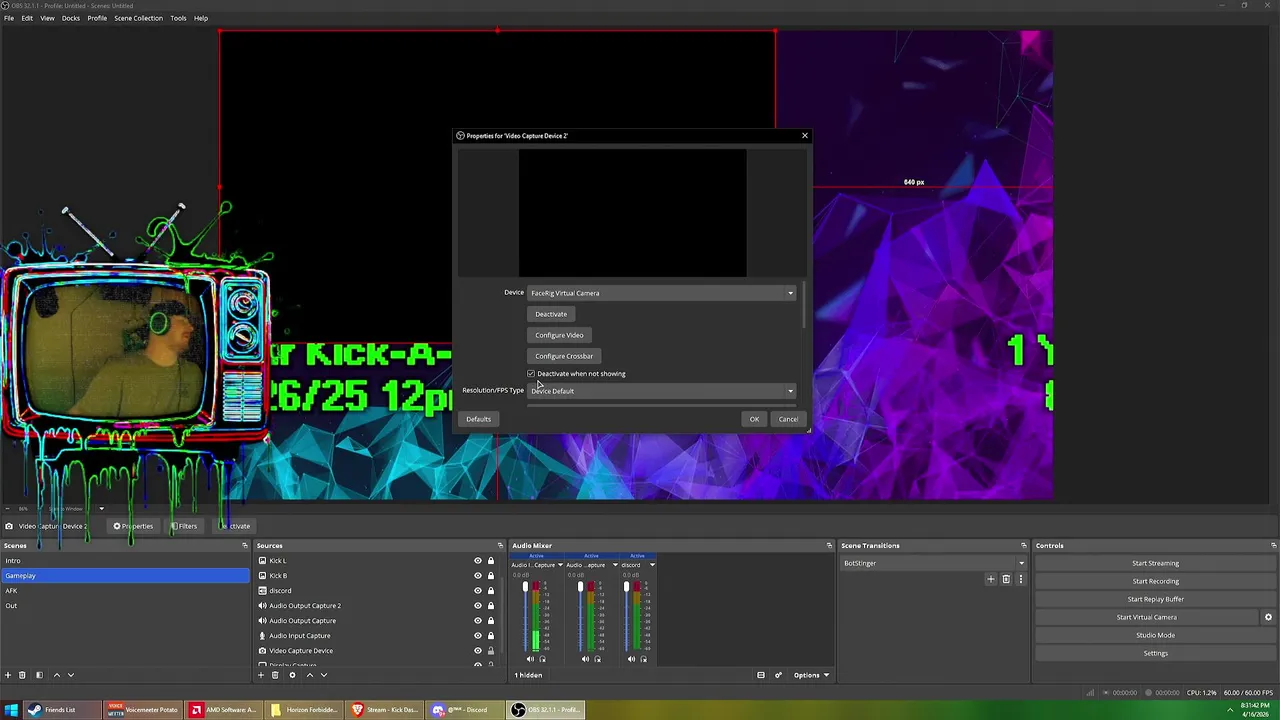Hide the Audio Input Capture source
The image size is (1280, 720).
coord(478,636)
